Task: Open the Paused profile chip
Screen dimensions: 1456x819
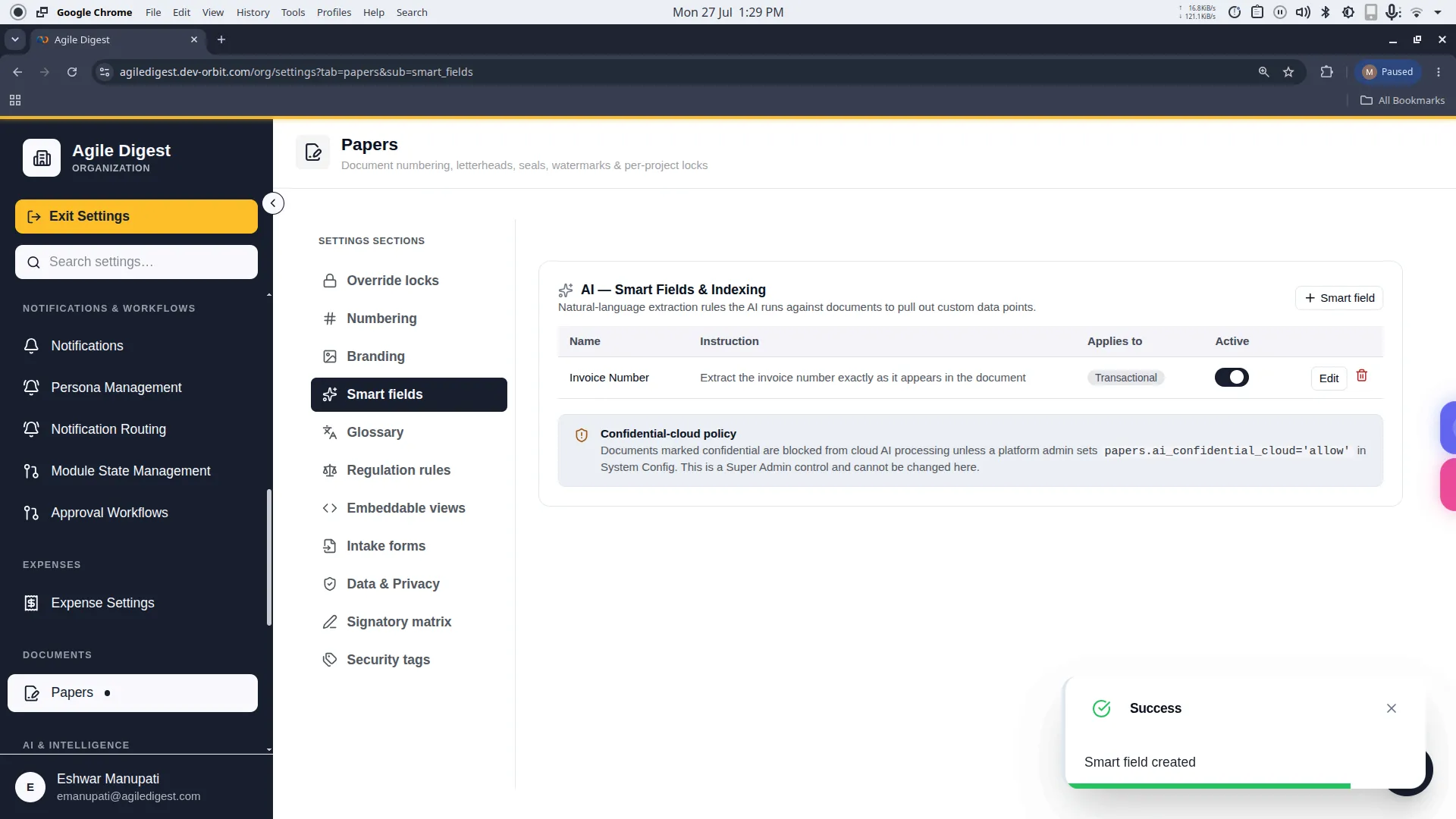Action: tap(1388, 72)
